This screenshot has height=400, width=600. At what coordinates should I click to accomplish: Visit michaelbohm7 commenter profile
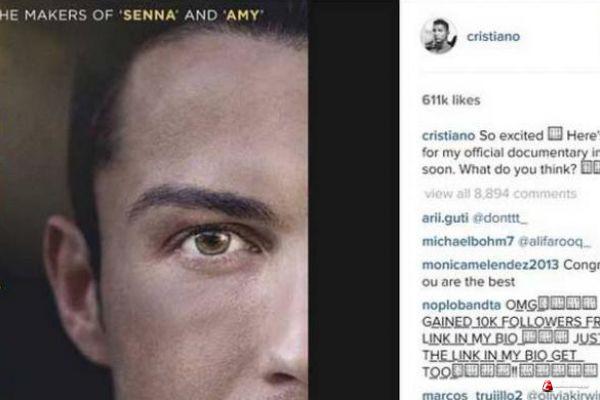pyautogui.click(x=468, y=242)
